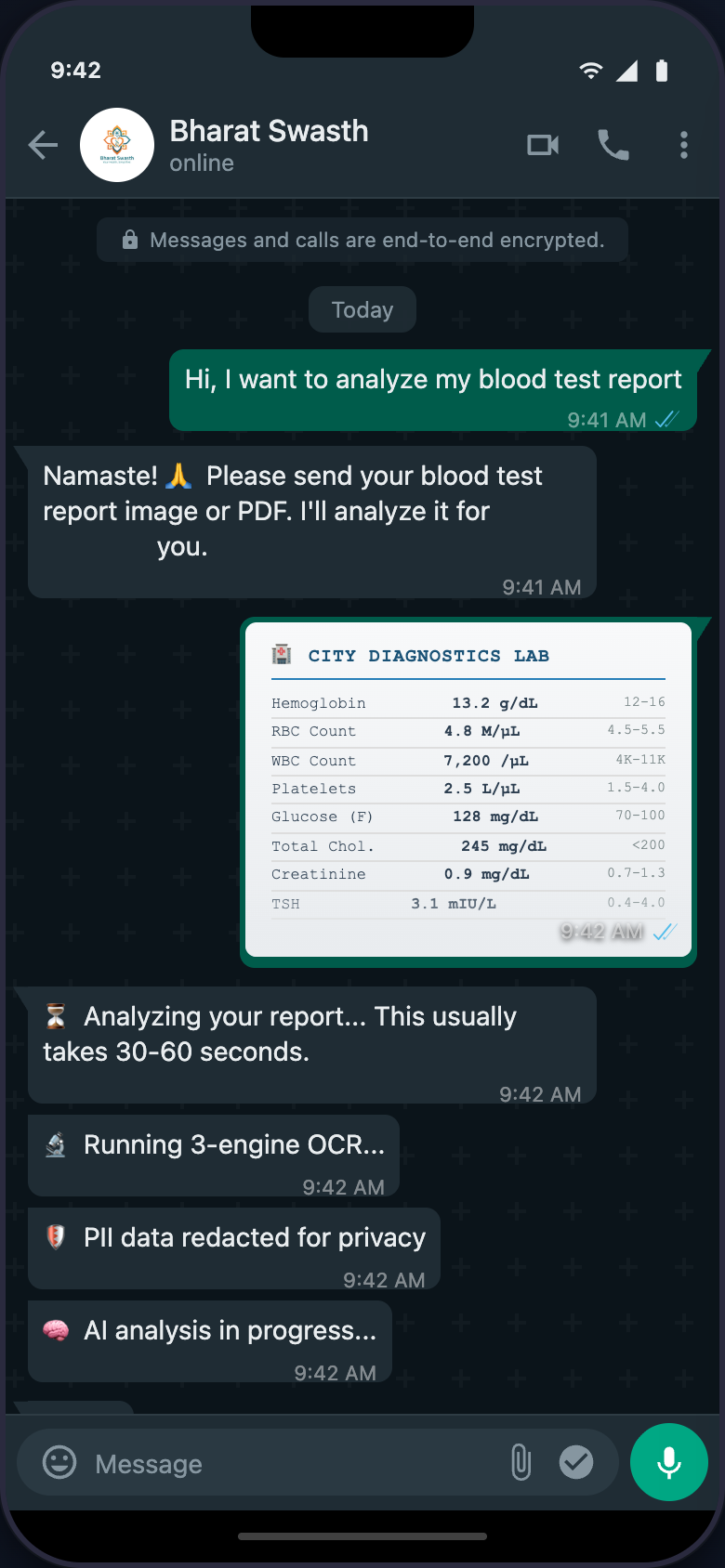Viewport: 725px width, 1568px height.
Task: Attach a file using the paperclip icon
Action: click(521, 1461)
